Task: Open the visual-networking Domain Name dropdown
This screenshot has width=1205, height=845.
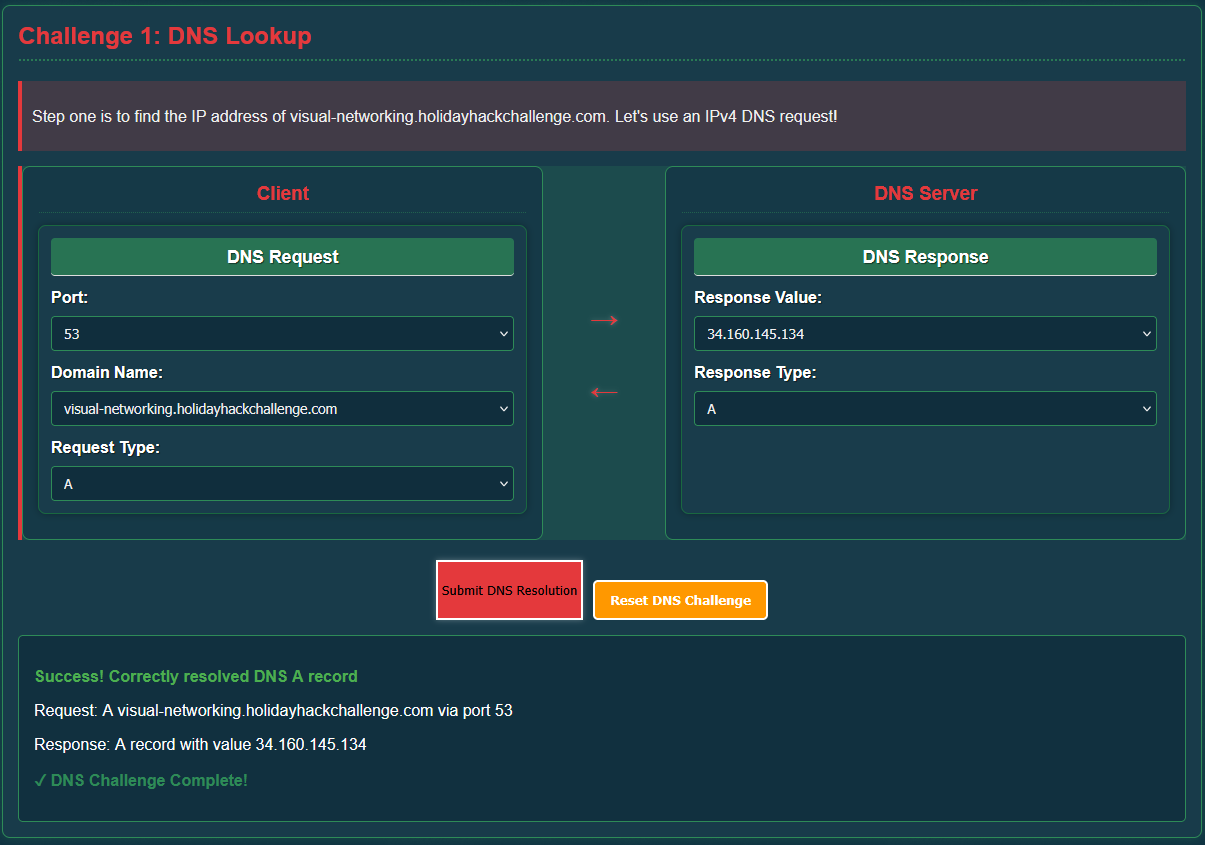Action: (282, 408)
